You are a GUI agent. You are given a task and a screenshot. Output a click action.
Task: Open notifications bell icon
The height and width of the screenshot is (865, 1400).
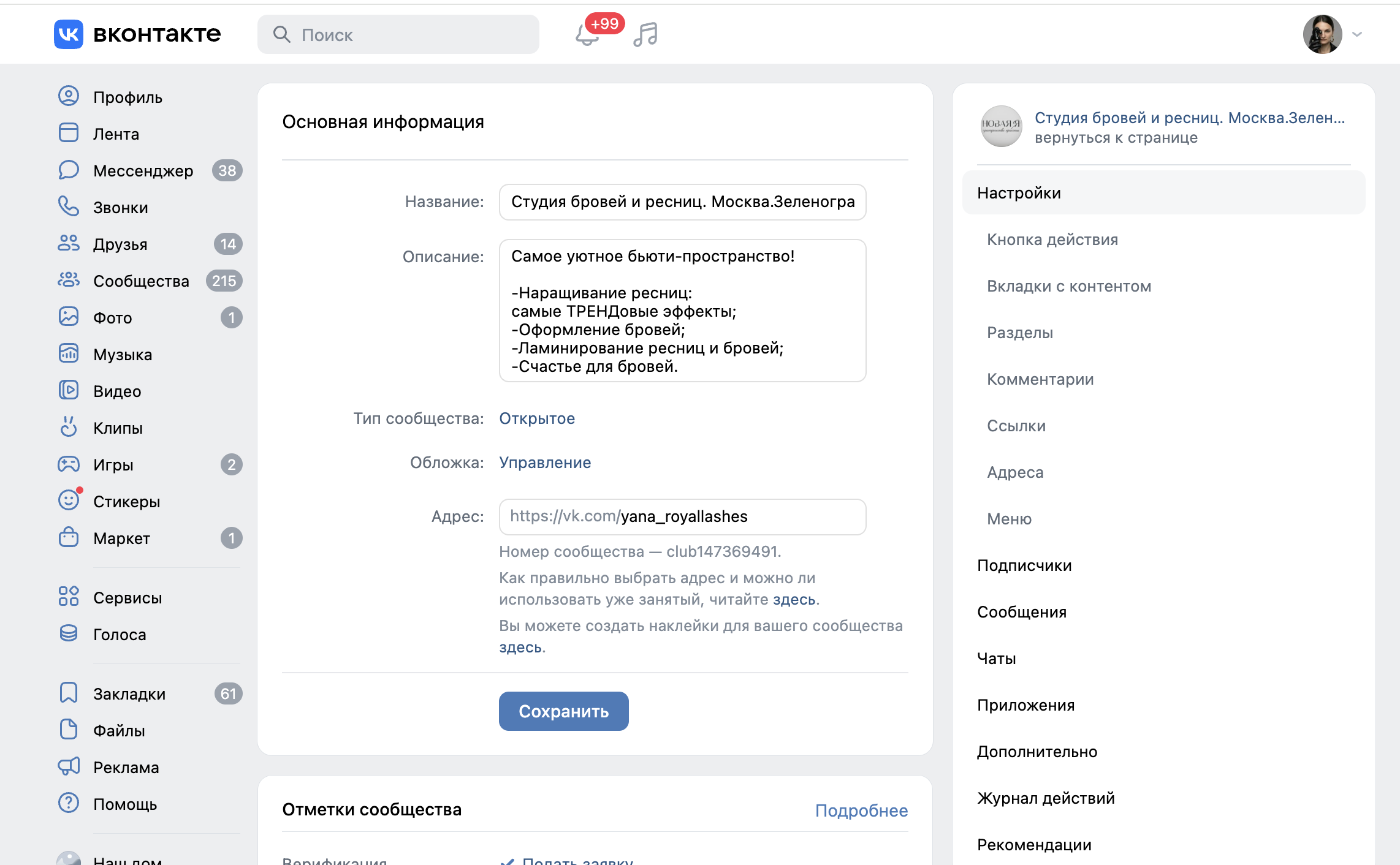click(587, 35)
